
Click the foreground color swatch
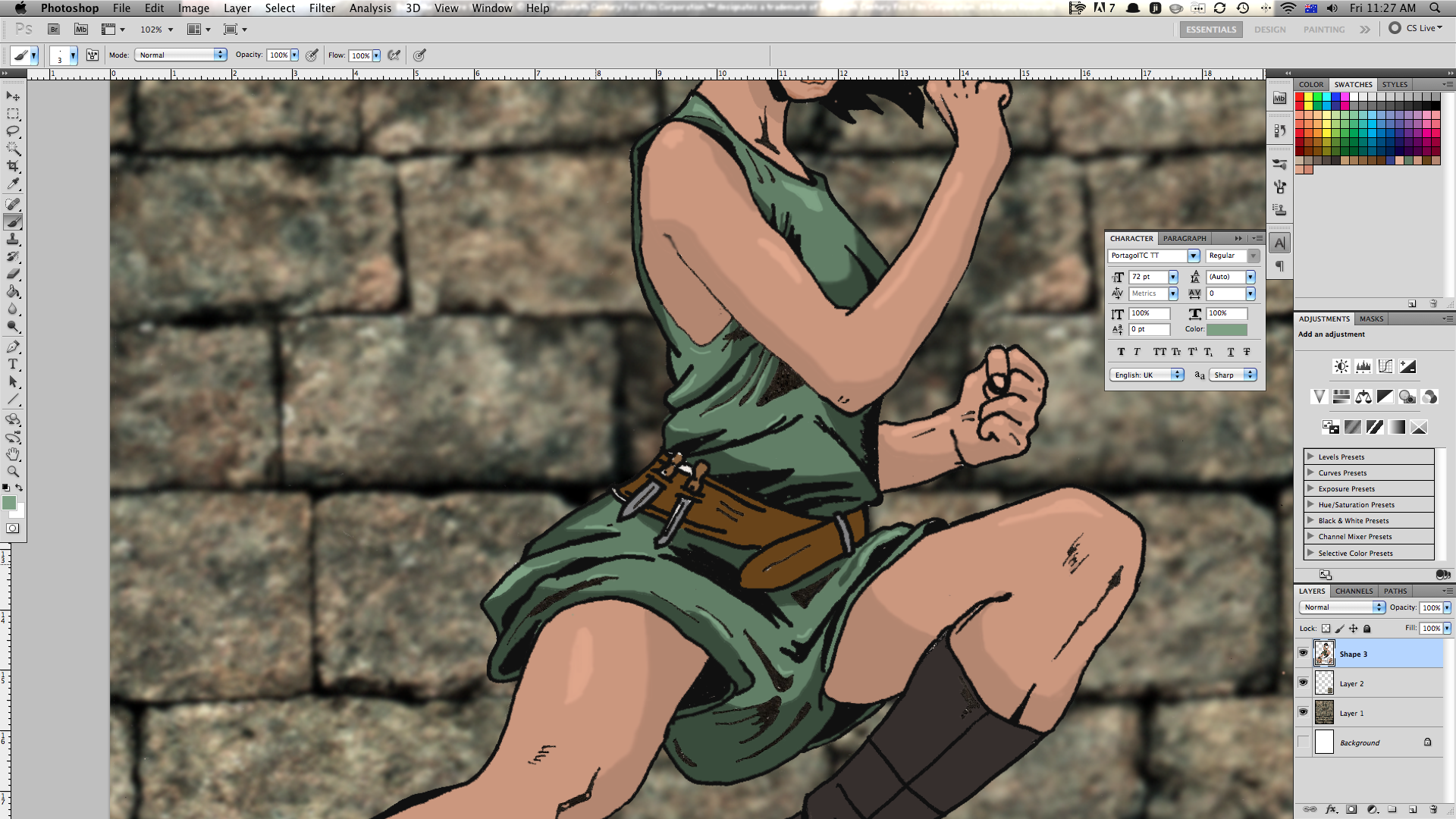[x=9, y=504]
